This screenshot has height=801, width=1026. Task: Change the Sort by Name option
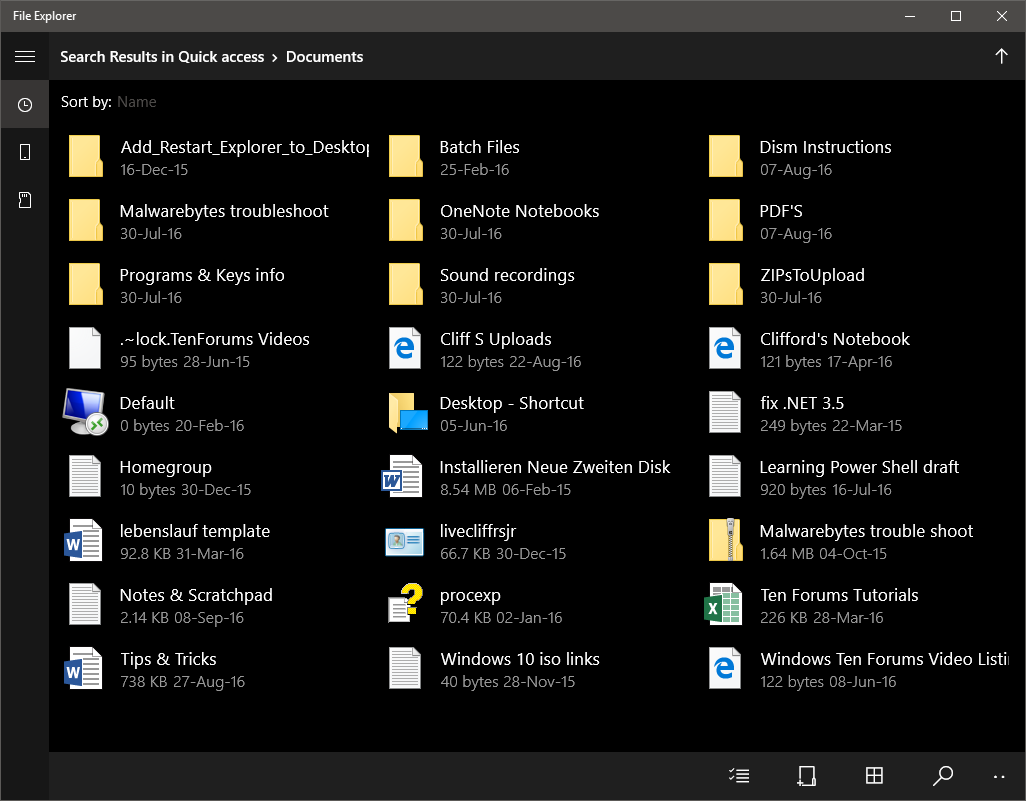point(137,102)
